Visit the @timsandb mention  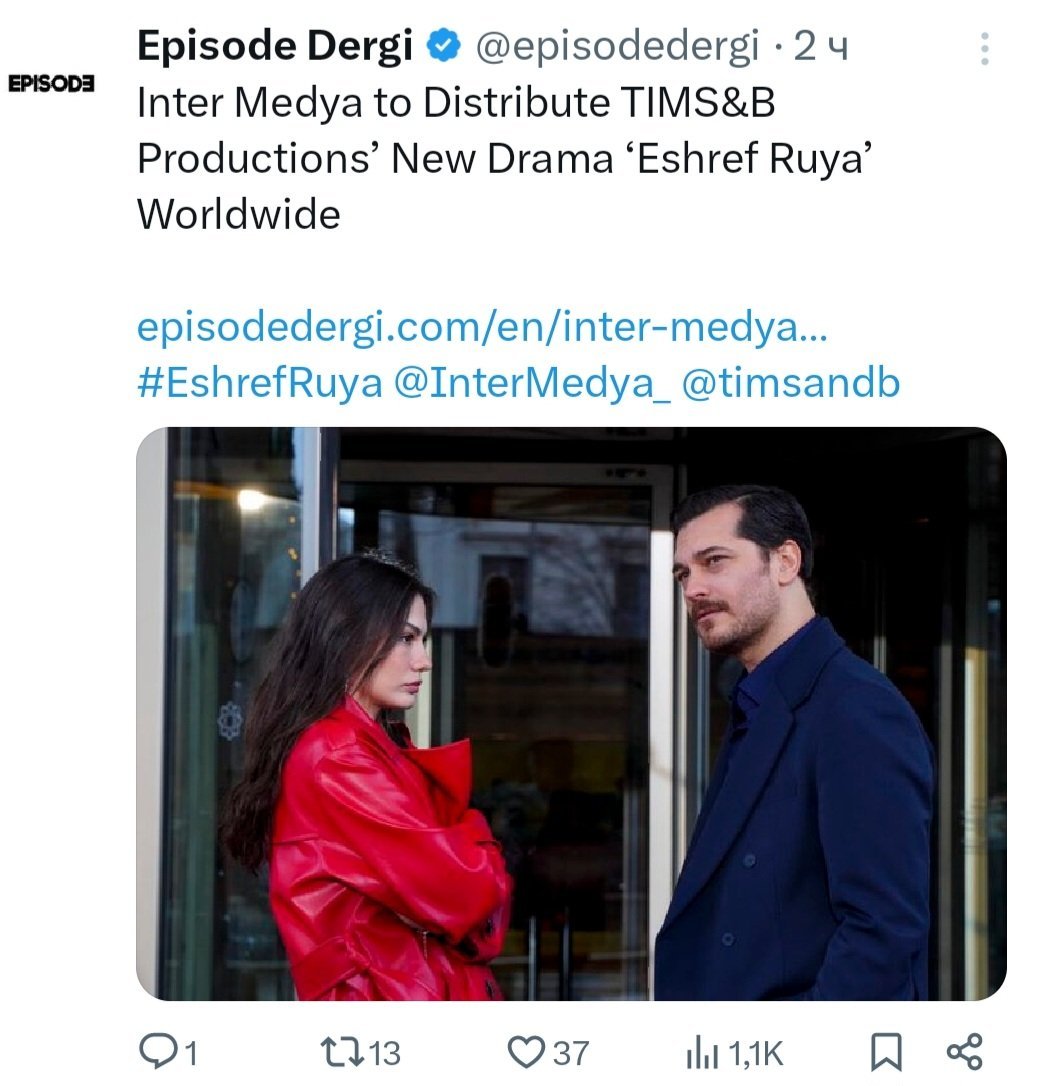pos(791,382)
